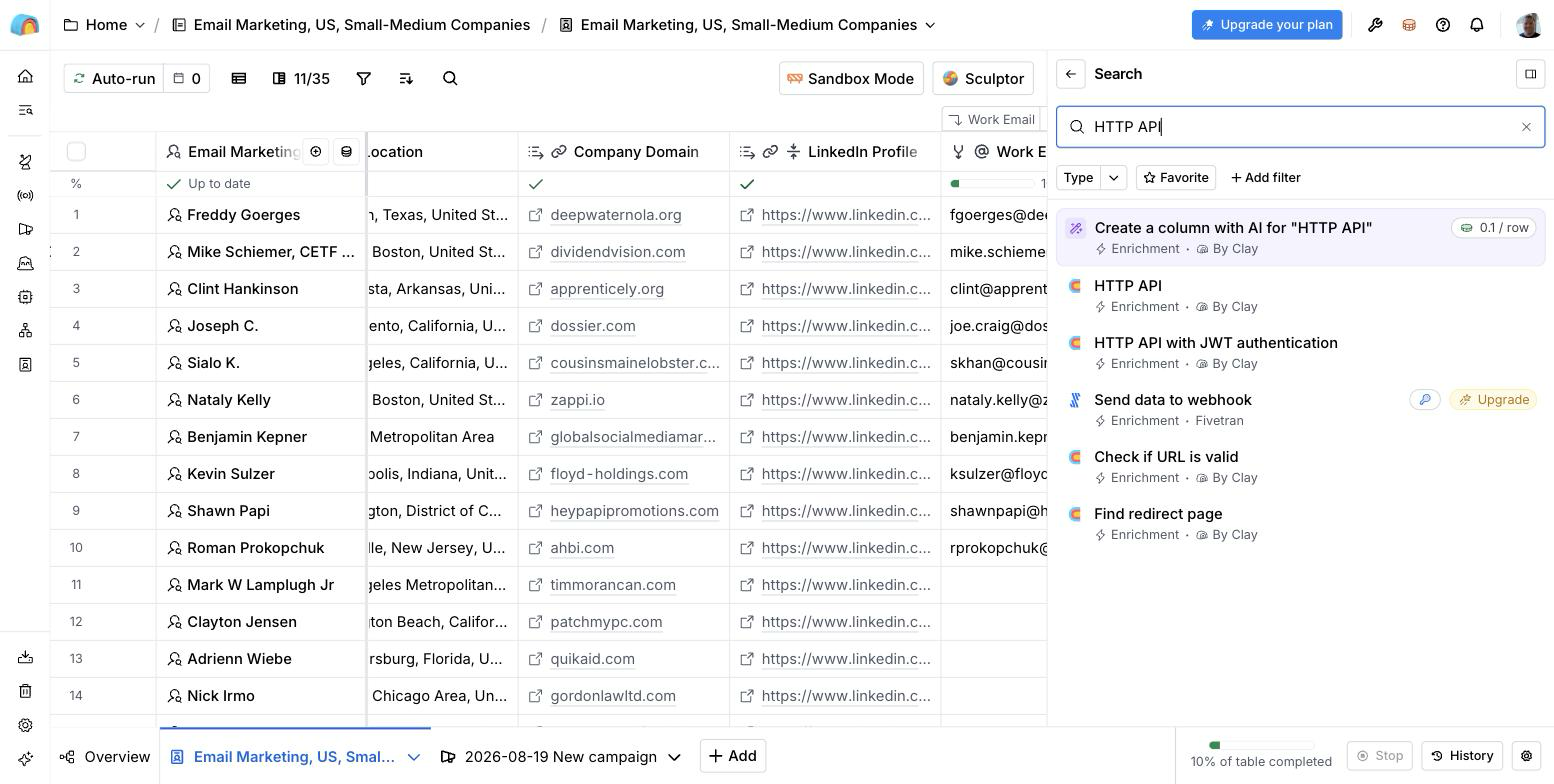The image size is (1554, 784).
Task: Enable Sandbox Mode
Action: [x=851, y=78]
